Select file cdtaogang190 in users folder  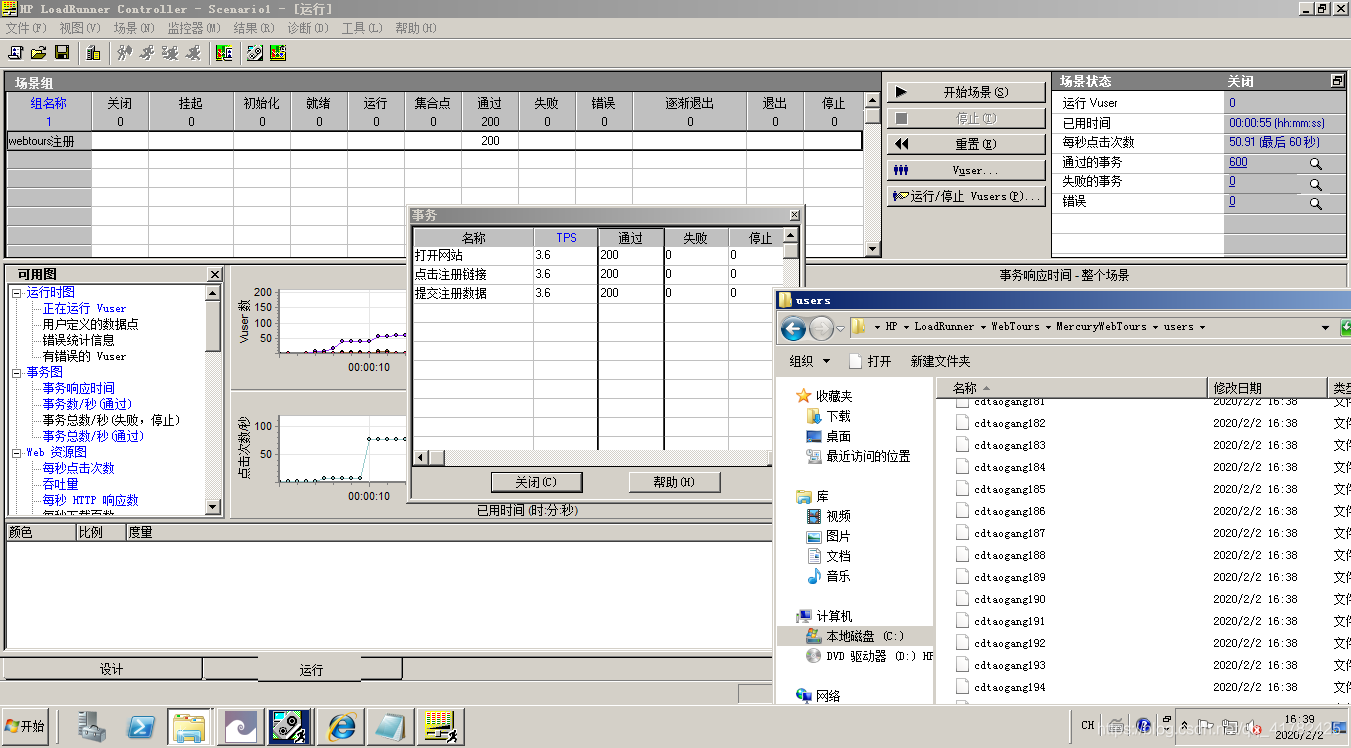click(1010, 599)
